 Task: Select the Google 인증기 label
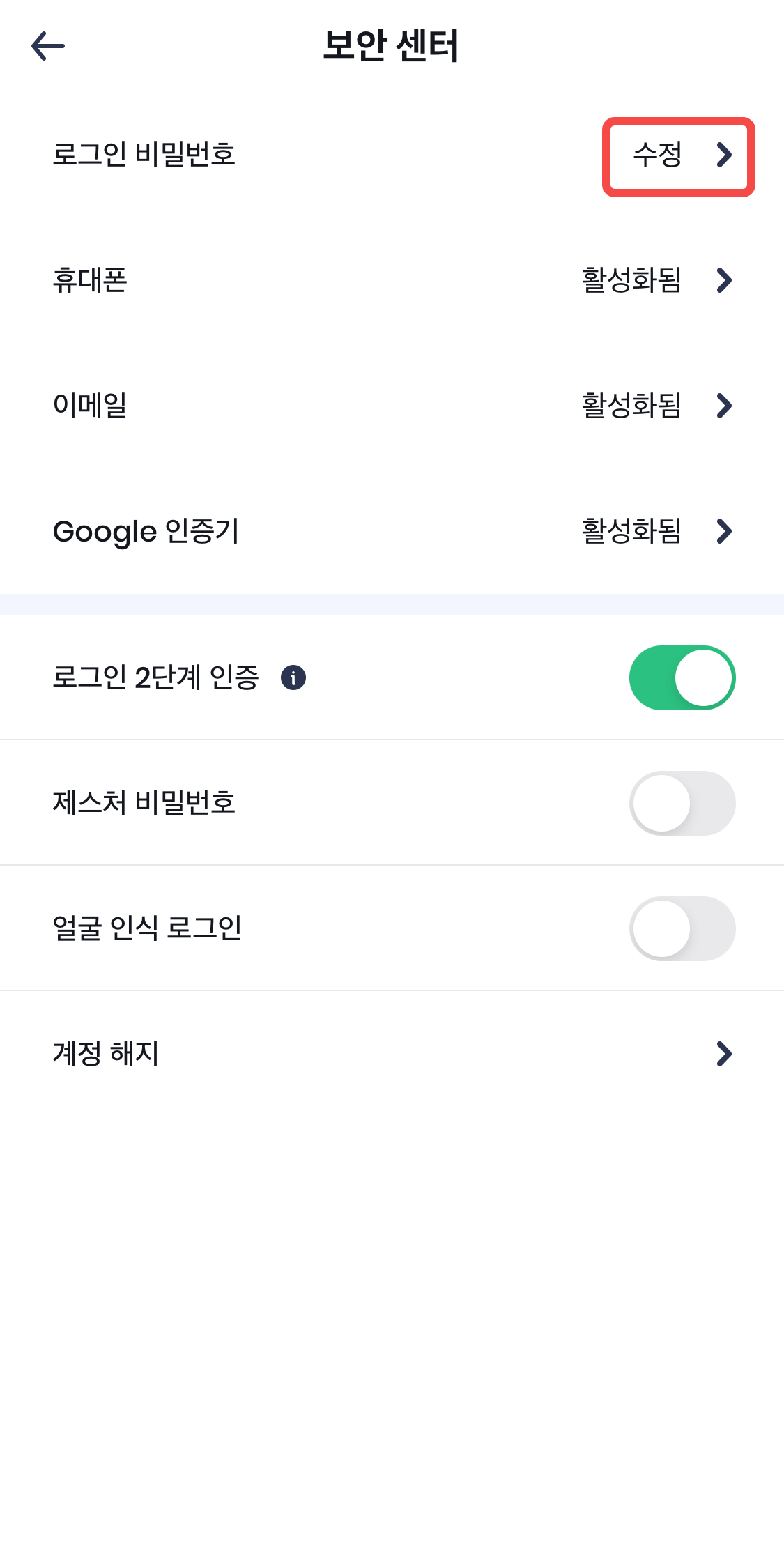pos(146,531)
